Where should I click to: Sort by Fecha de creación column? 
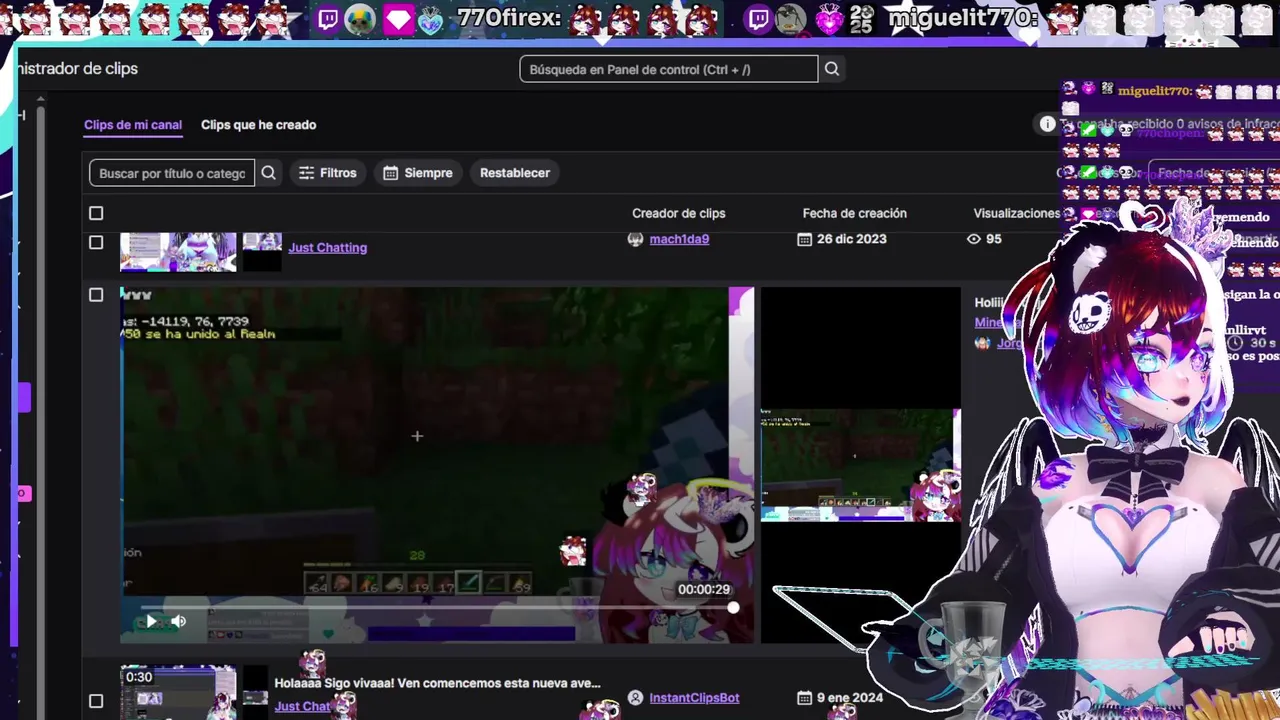click(x=854, y=213)
